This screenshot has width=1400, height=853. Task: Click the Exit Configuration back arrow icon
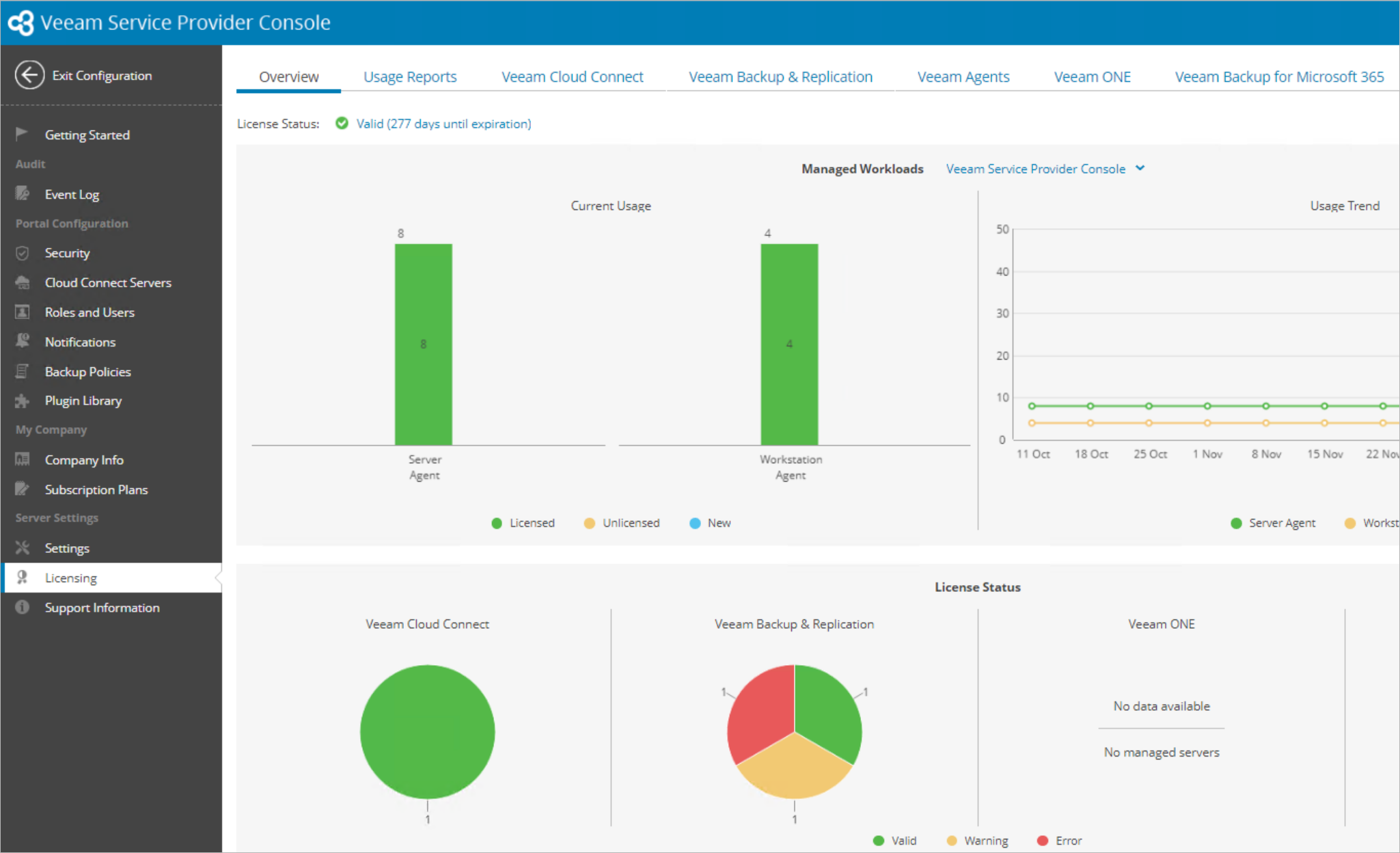click(x=29, y=75)
